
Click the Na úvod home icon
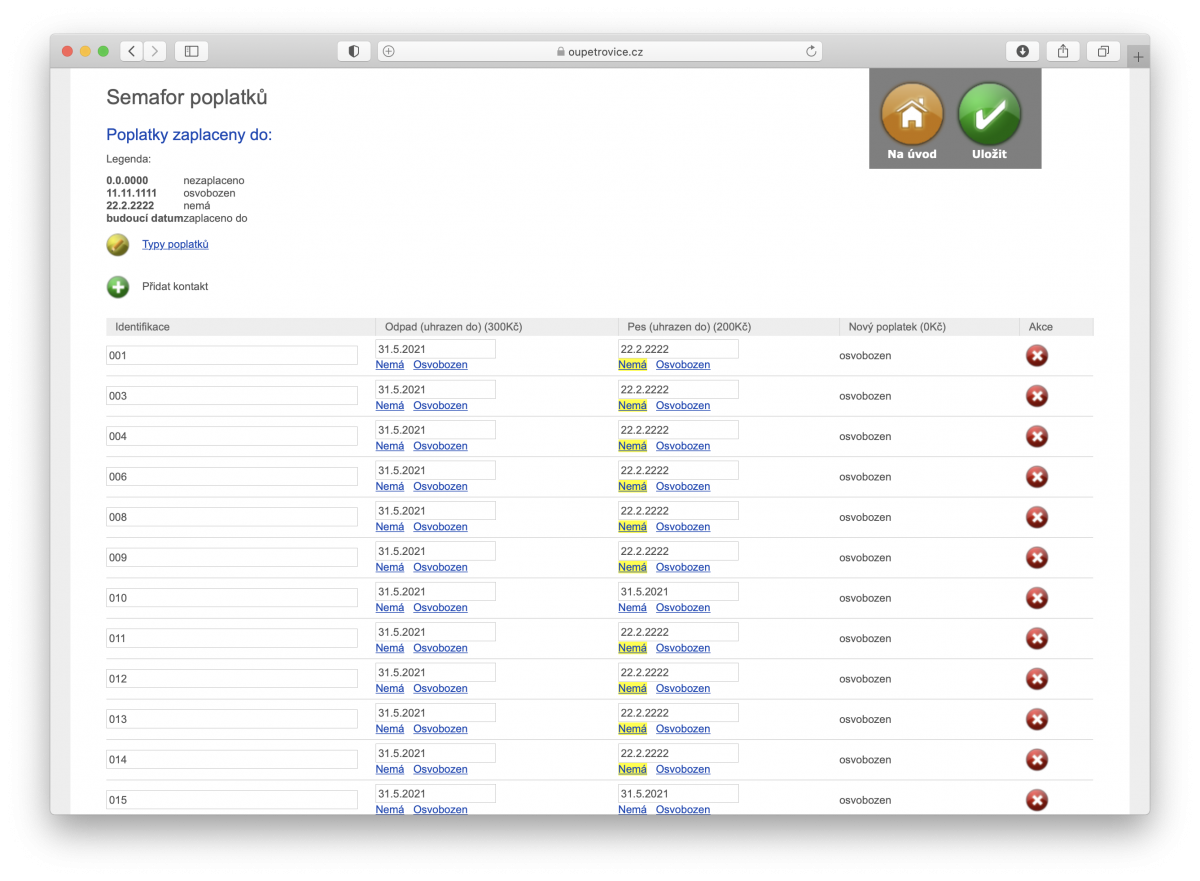click(910, 116)
